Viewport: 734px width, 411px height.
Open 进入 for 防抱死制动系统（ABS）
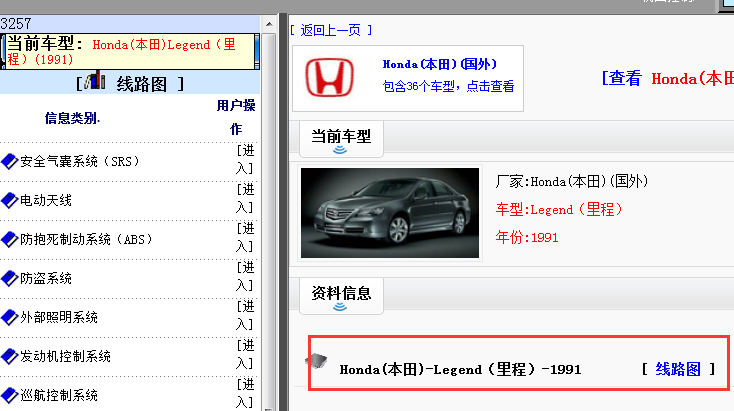coord(245,237)
